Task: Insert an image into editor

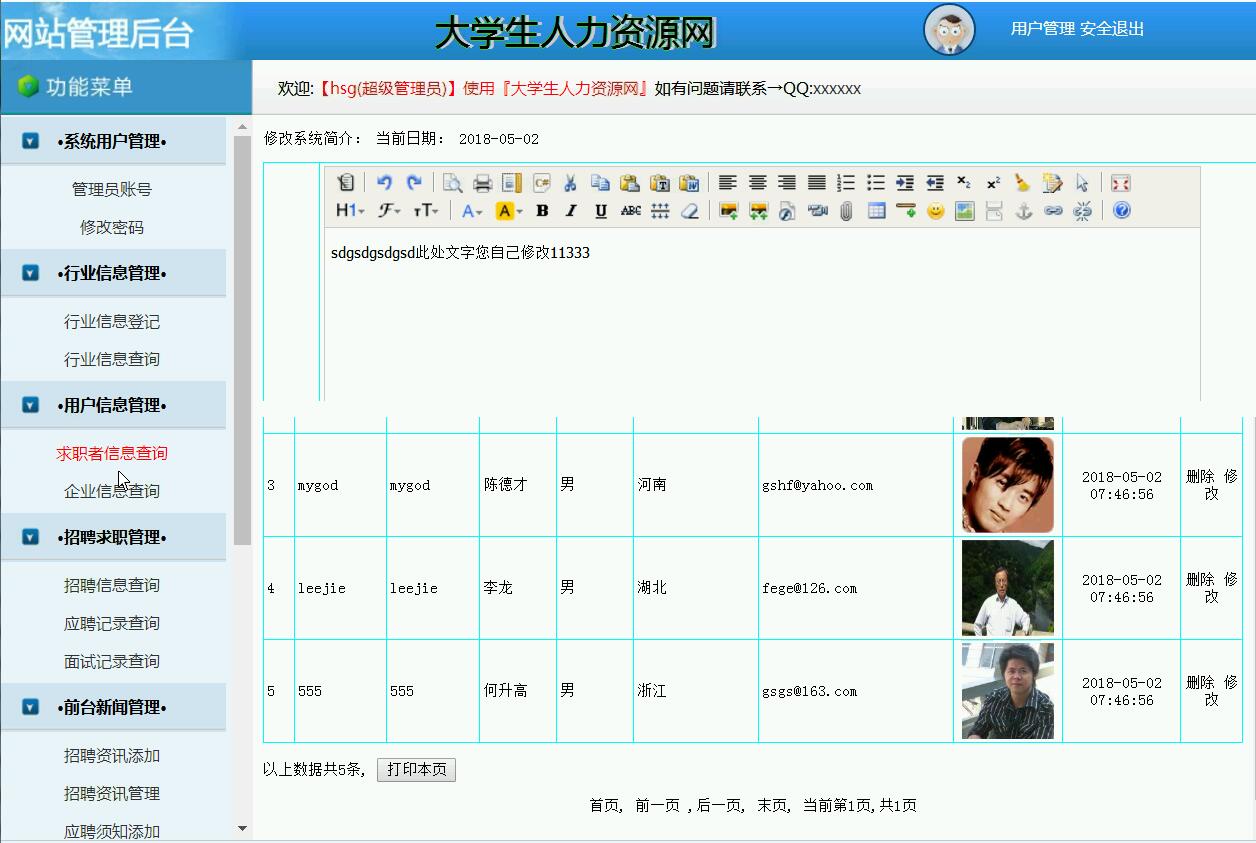Action: coord(728,210)
